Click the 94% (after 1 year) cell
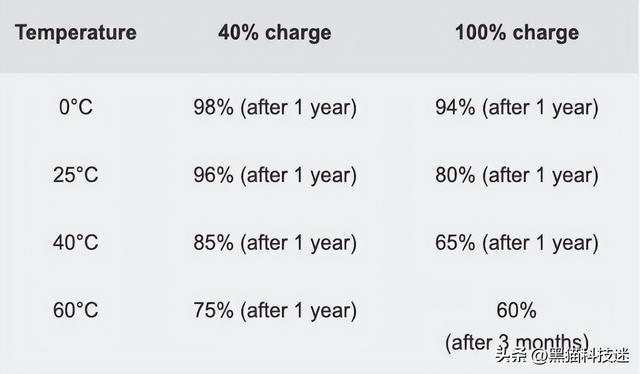640x374 pixels. (x=517, y=108)
